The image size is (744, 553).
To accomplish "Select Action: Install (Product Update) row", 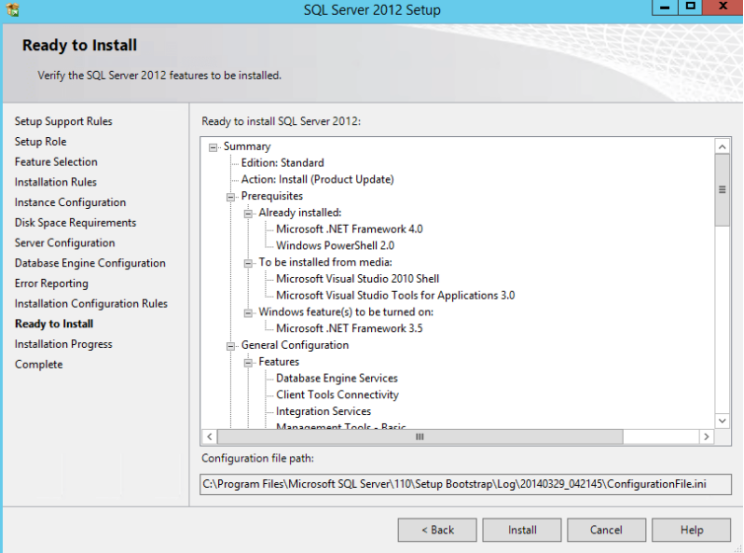I will coord(317,179).
